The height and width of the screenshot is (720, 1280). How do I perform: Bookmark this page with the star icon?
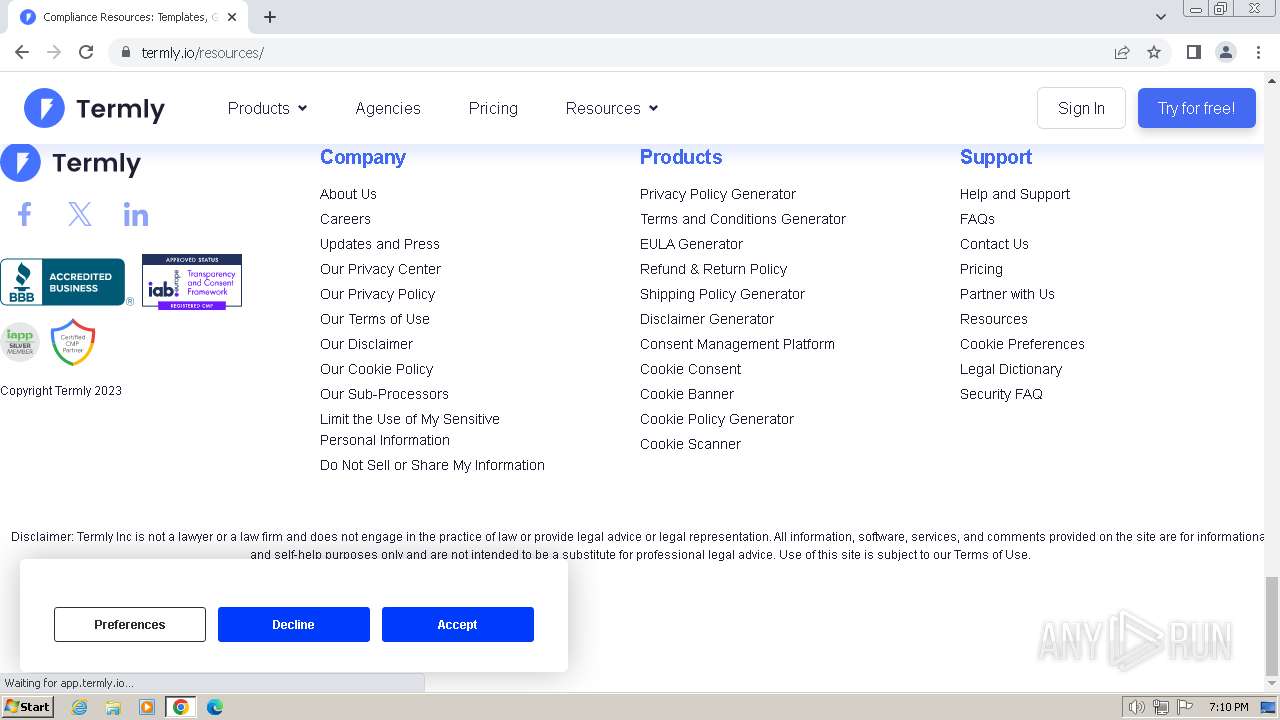pos(1154,52)
